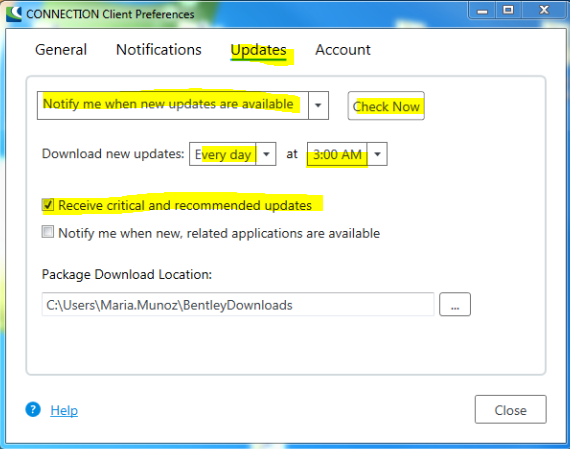Click the Notify me when new updates text box
570x449 pixels.
(x=173, y=105)
